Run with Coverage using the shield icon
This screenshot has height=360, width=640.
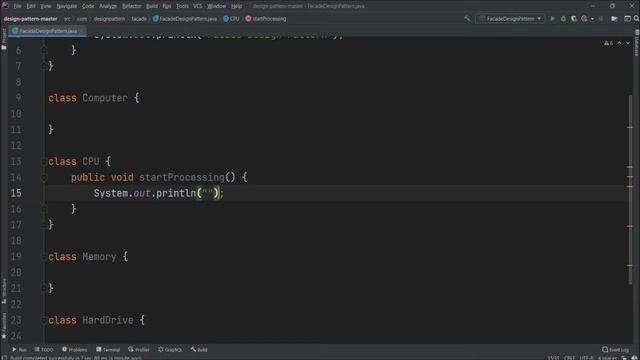(x=574, y=19)
